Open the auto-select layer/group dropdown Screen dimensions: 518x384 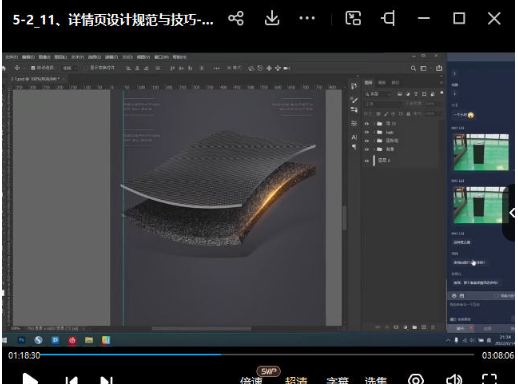[70, 68]
